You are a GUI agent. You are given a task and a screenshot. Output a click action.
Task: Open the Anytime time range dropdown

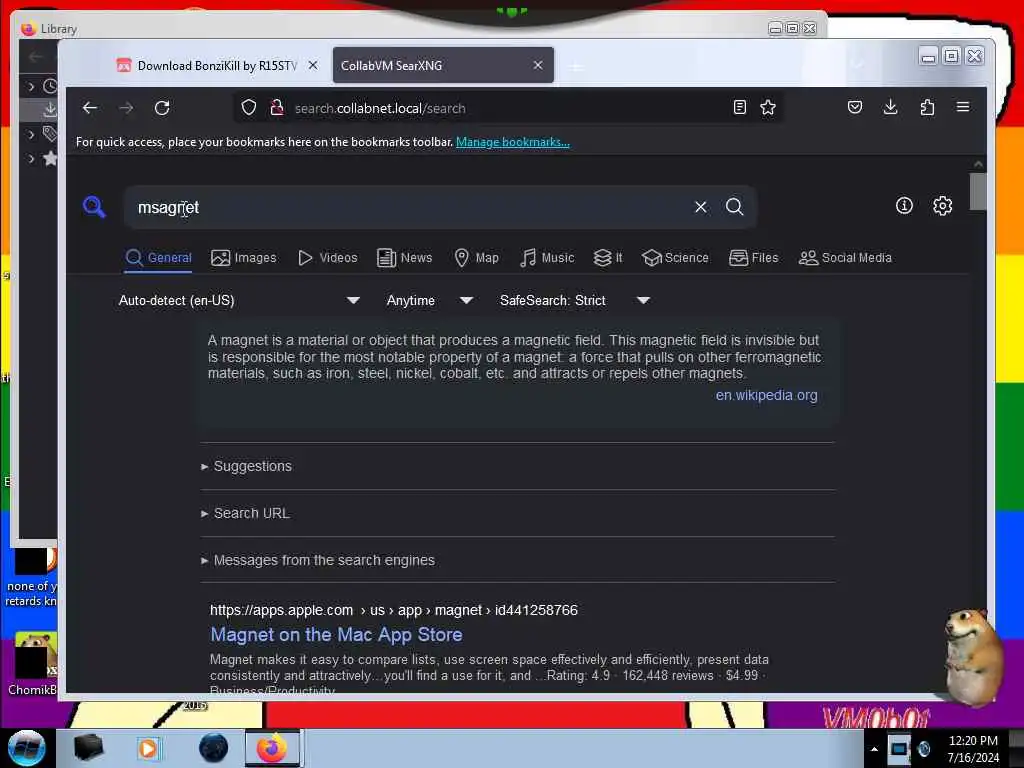point(429,300)
